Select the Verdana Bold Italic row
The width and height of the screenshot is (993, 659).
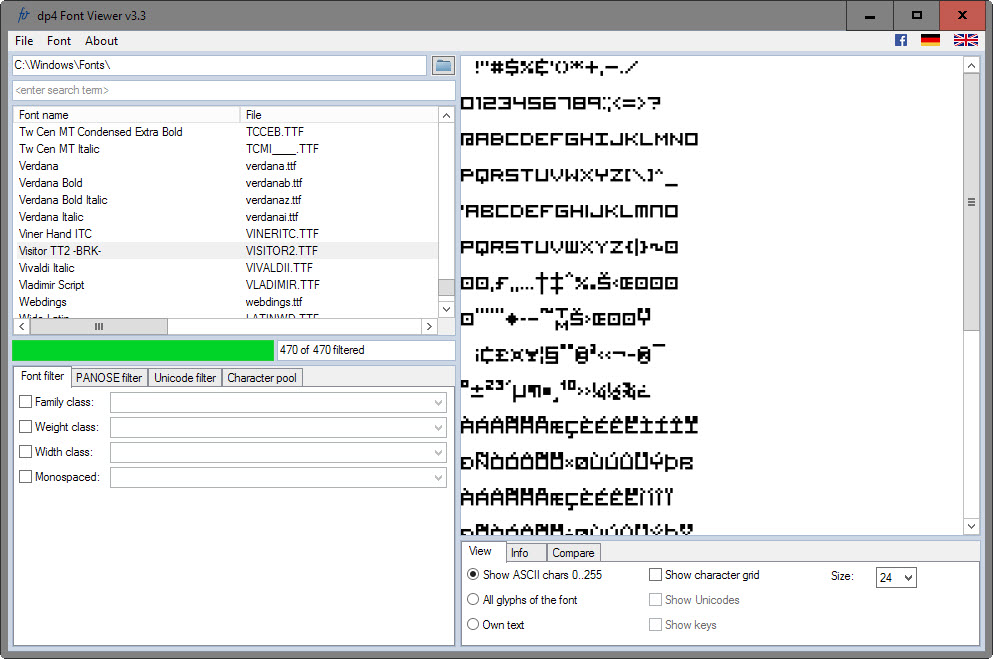pos(225,200)
